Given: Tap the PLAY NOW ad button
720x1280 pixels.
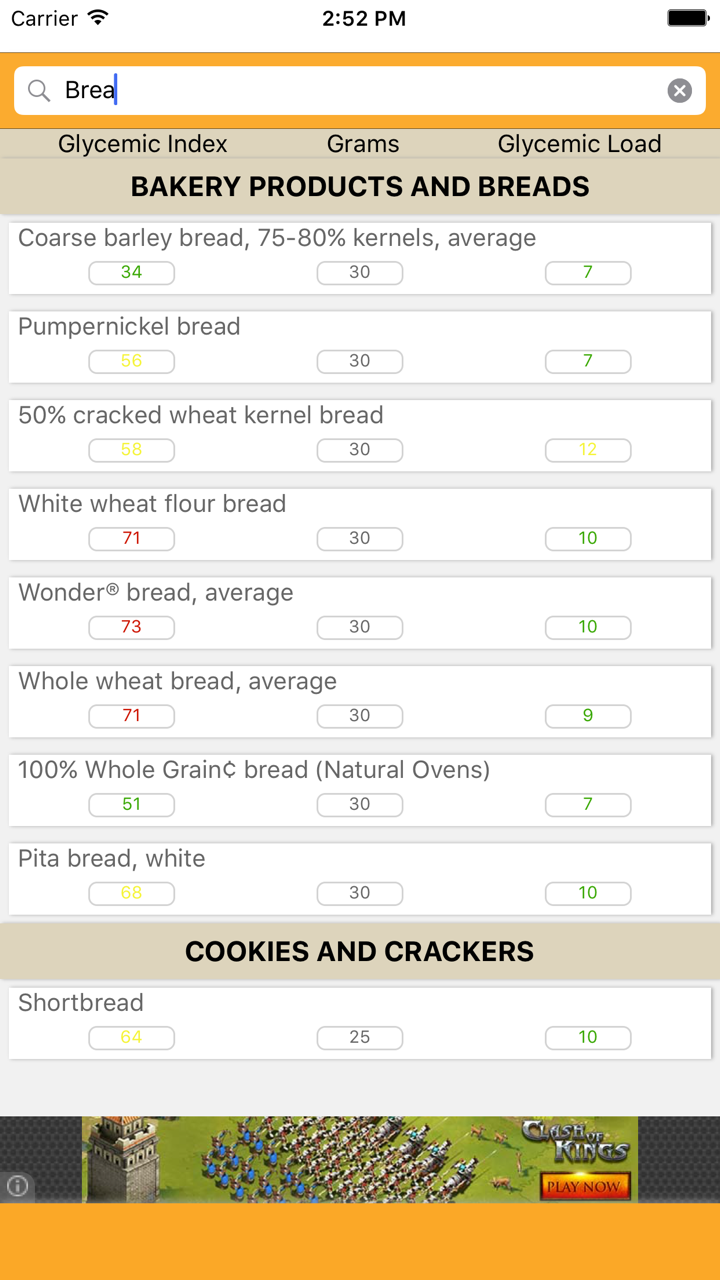Looking at the screenshot, I should [584, 1186].
